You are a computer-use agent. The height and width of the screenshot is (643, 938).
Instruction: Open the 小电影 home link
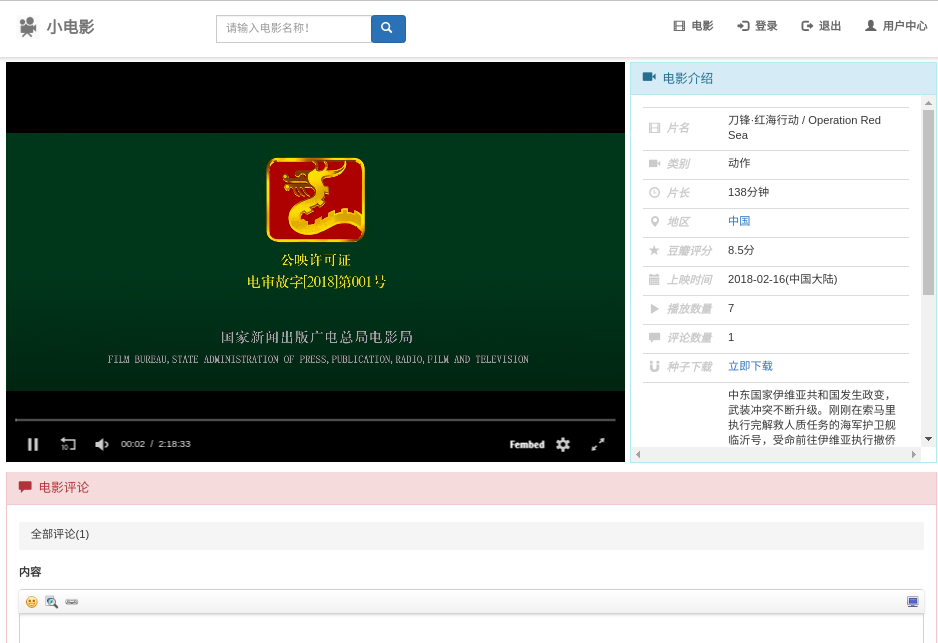click(x=71, y=27)
